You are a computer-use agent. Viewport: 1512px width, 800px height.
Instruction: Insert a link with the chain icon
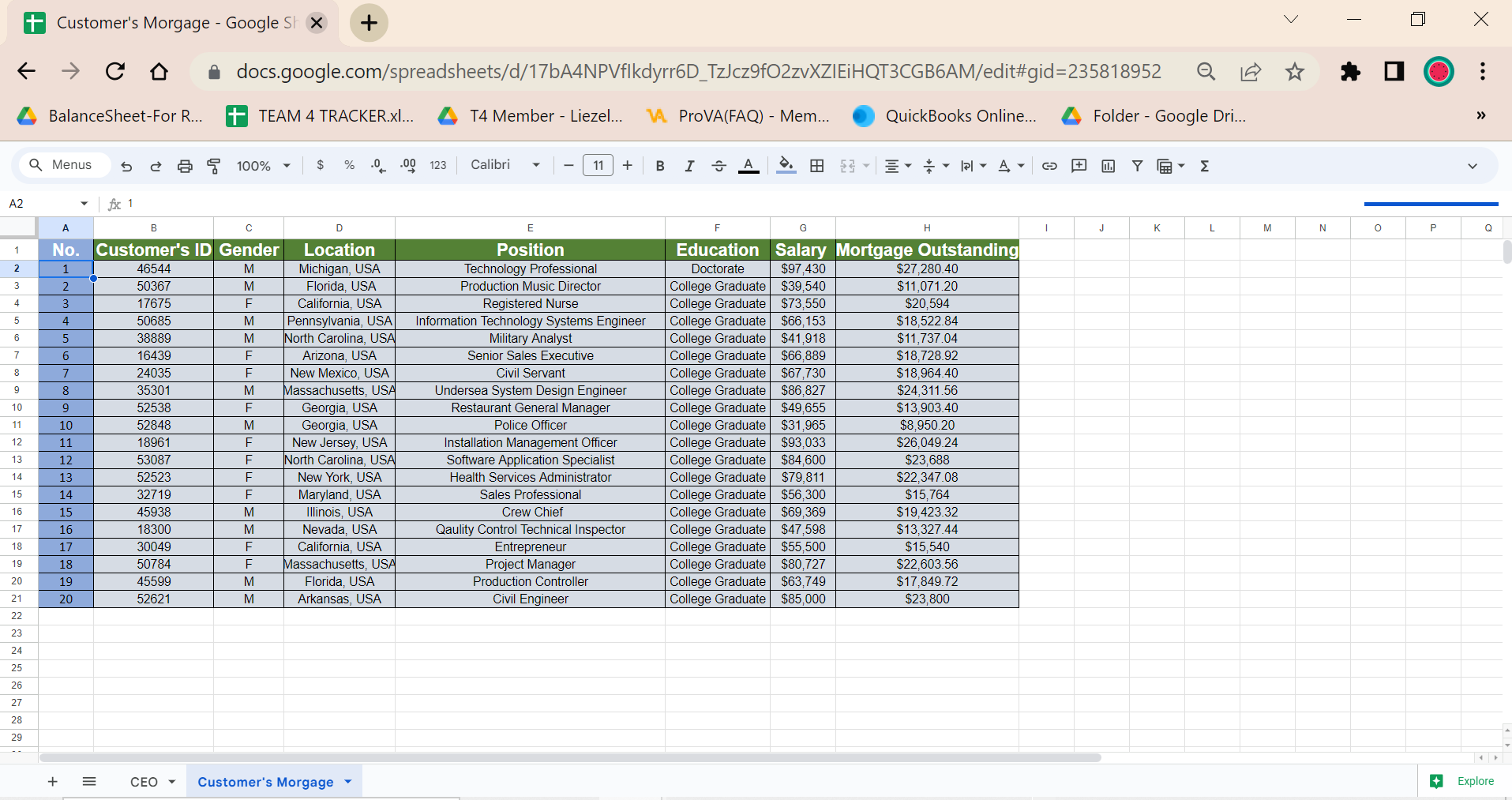(x=1049, y=166)
